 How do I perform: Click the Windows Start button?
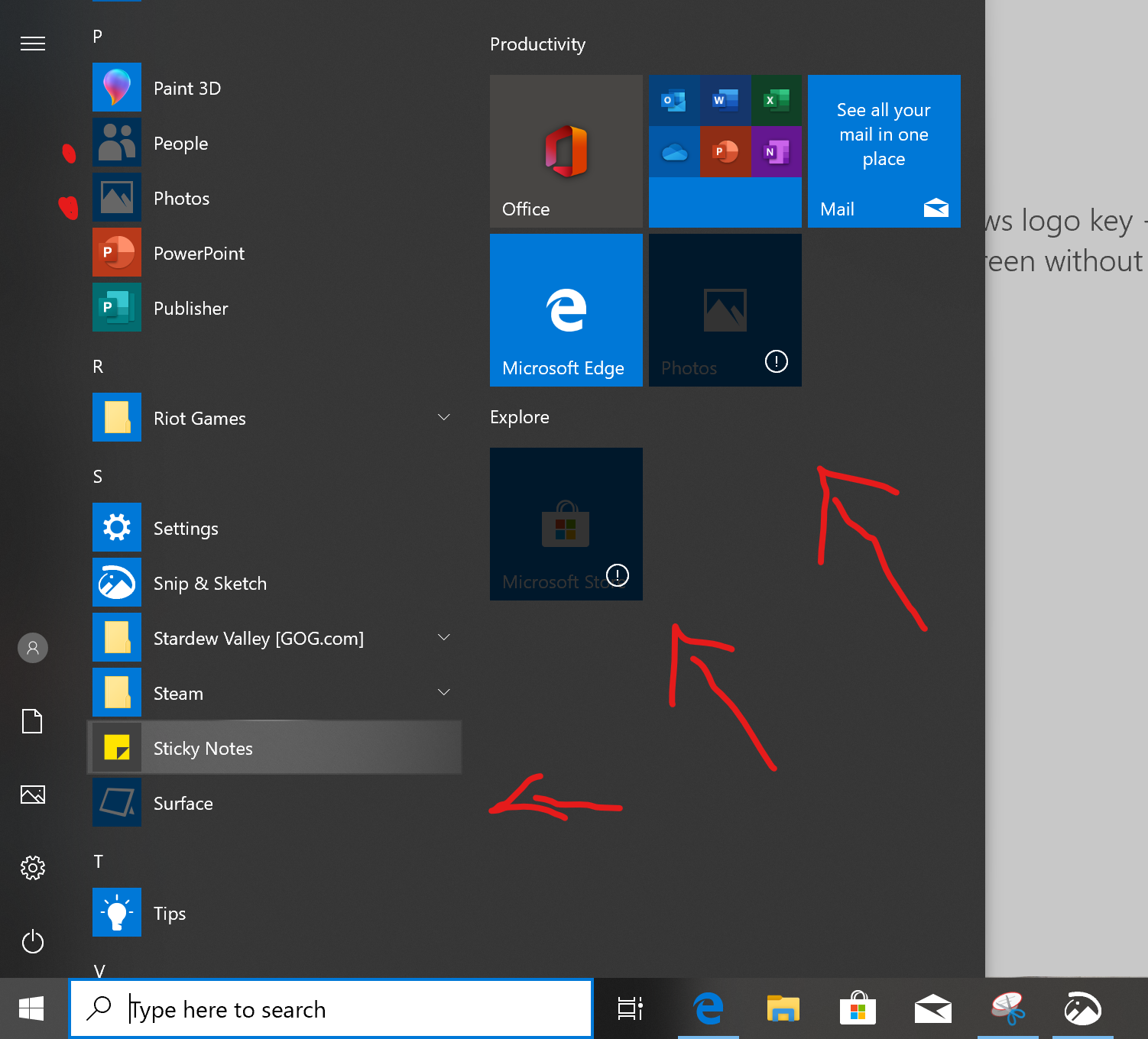point(31,1008)
